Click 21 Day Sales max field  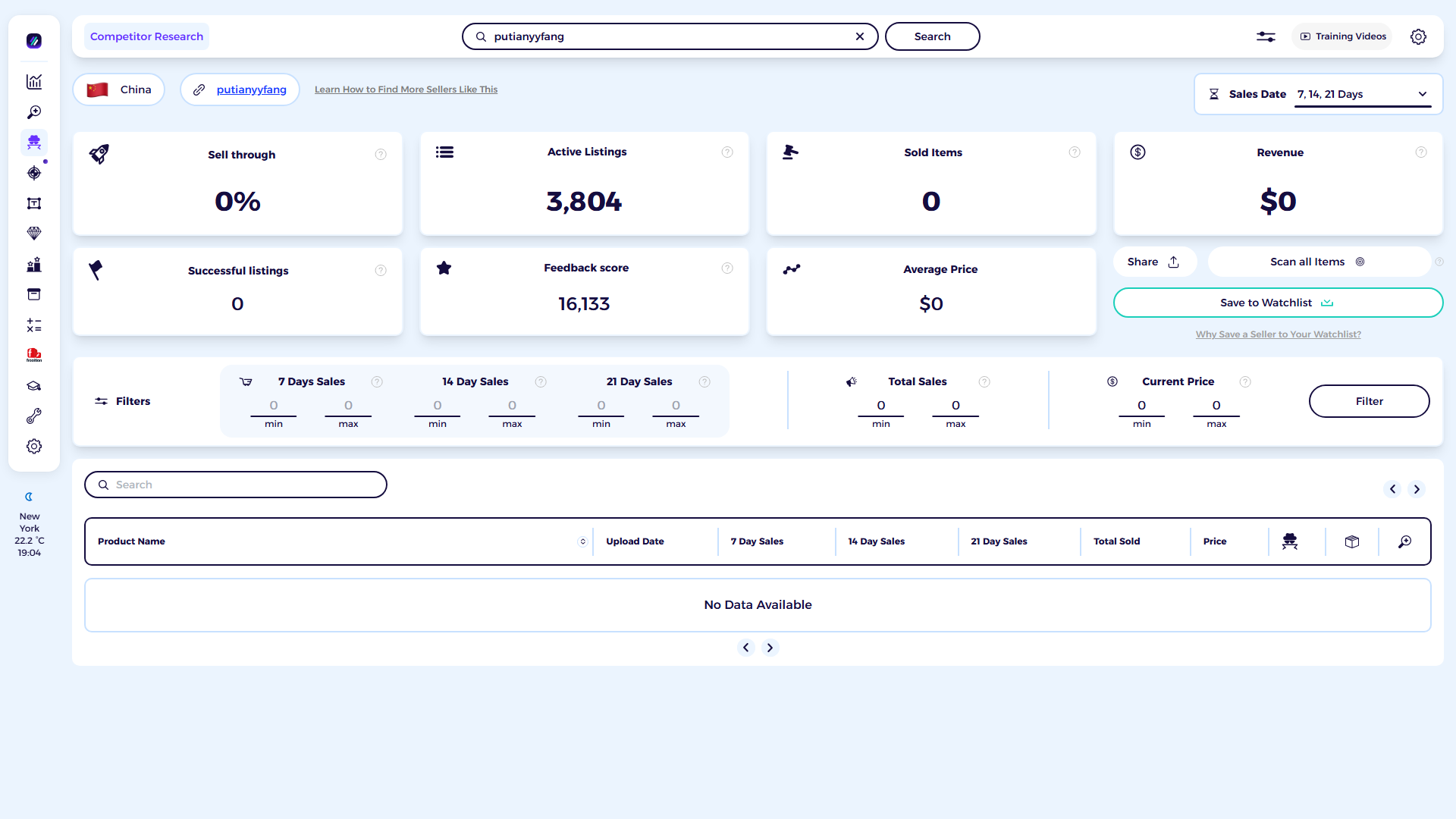(676, 406)
